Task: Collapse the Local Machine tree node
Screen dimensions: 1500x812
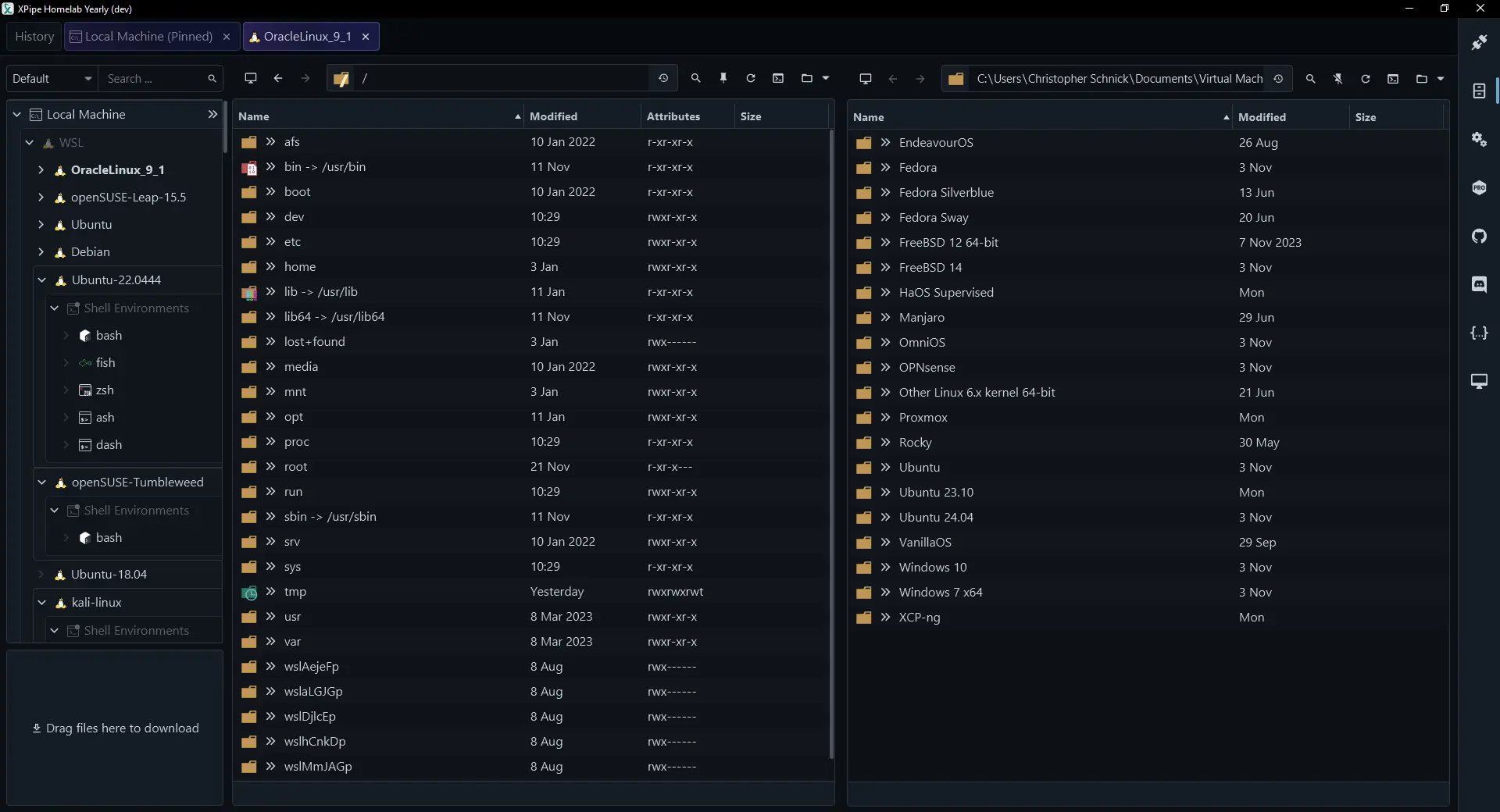Action: (17, 114)
